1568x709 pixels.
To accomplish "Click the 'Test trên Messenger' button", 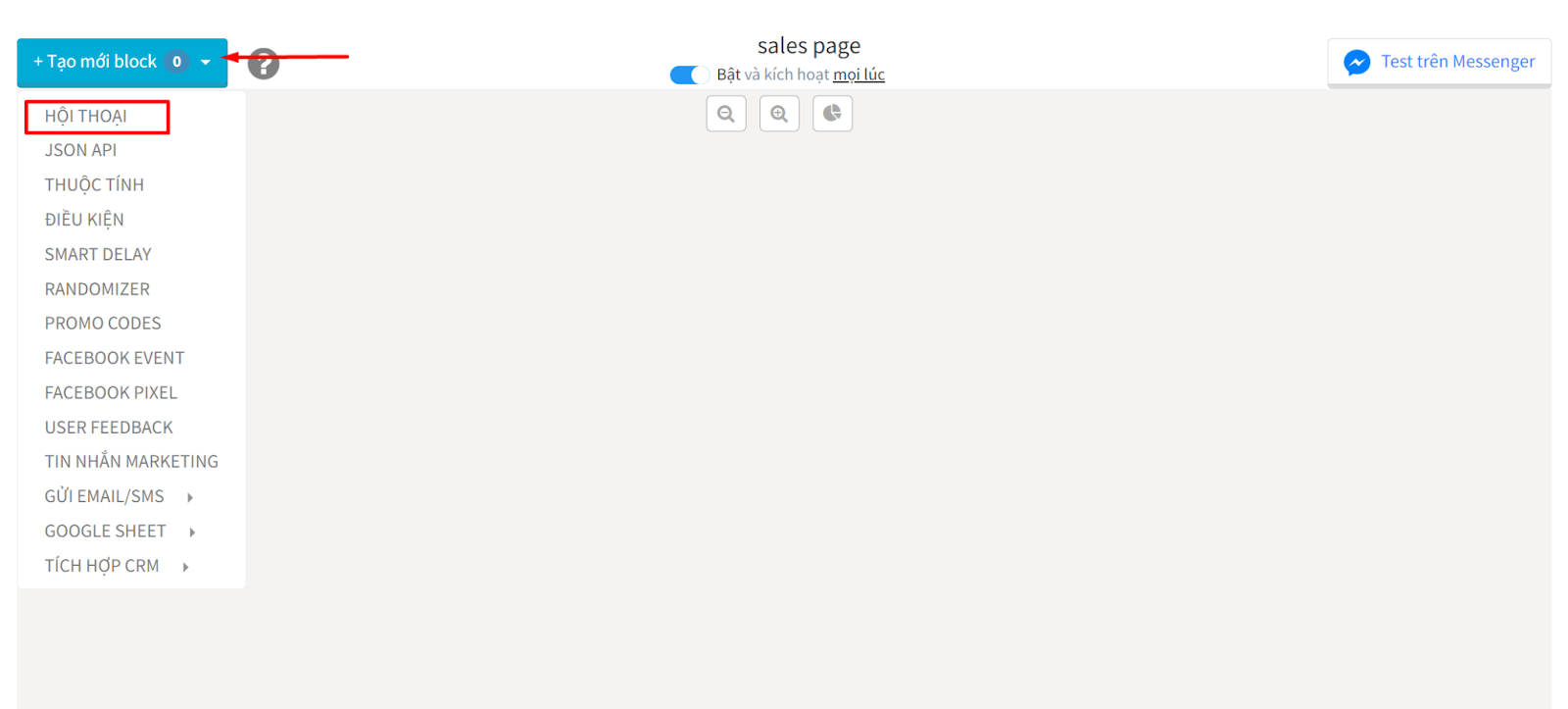I will (1439, 63).
